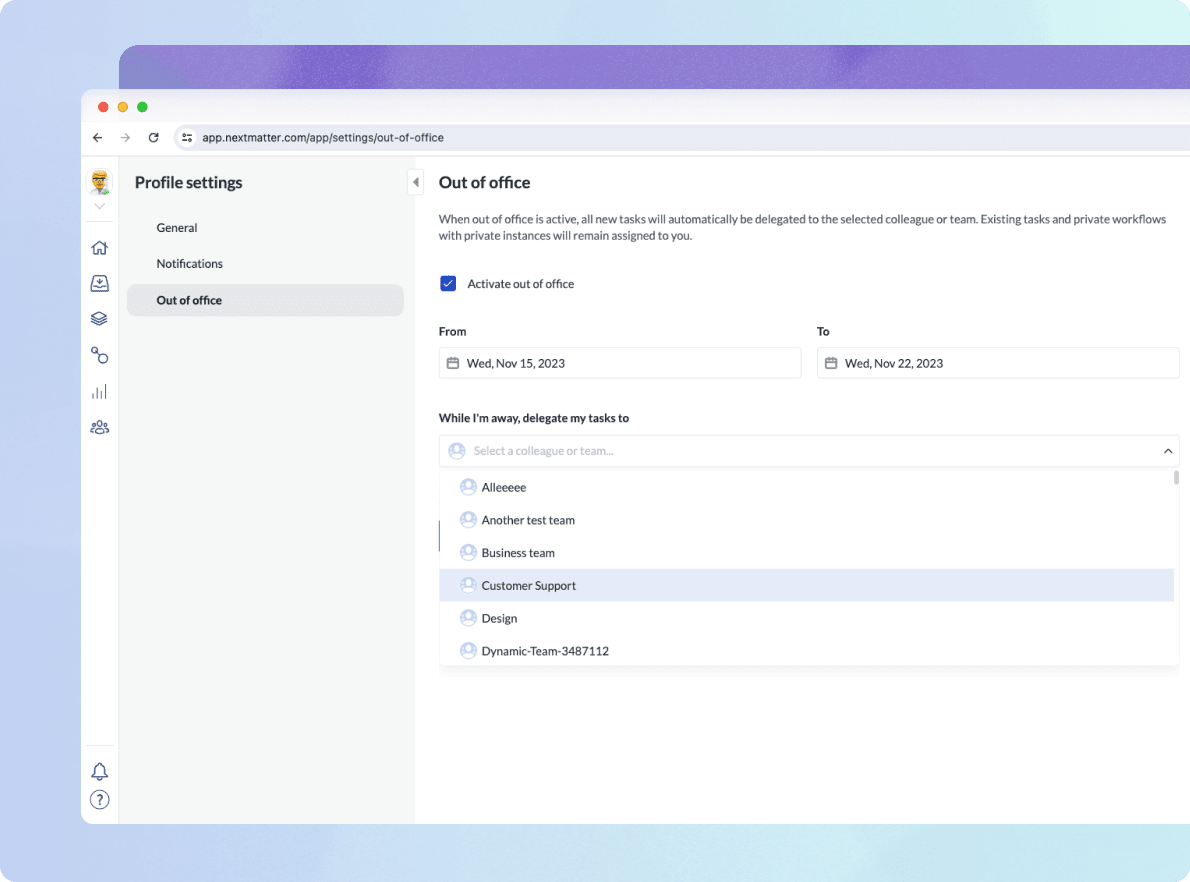Choose Design from the dropdown
The height and width of the screenshot is (882, 1190).
807,618
